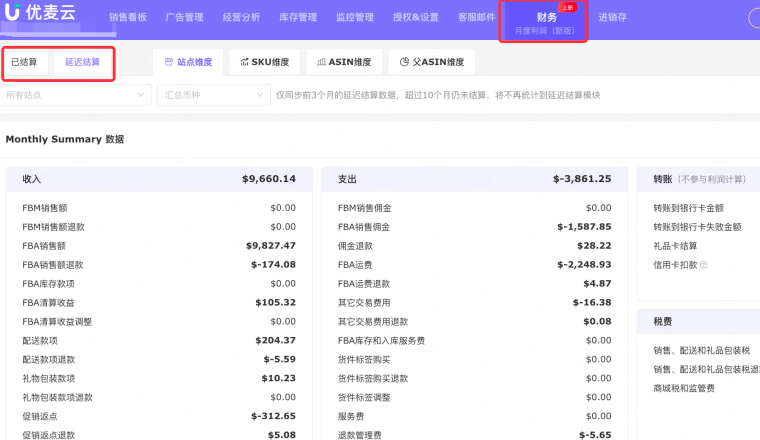Select the ASIN维度 tab
The image size is (760, 440).
coord(344,62)
